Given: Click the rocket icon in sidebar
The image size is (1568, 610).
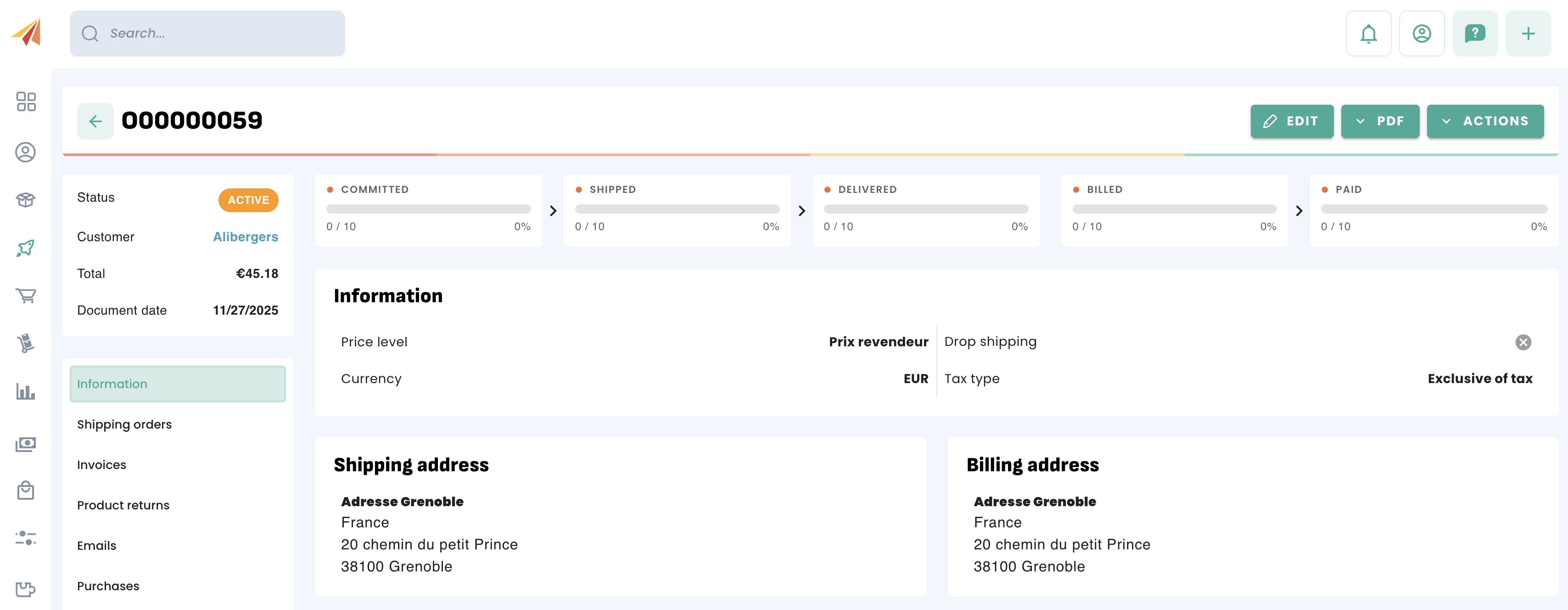Looking at the screenshot, I should 26,248.
